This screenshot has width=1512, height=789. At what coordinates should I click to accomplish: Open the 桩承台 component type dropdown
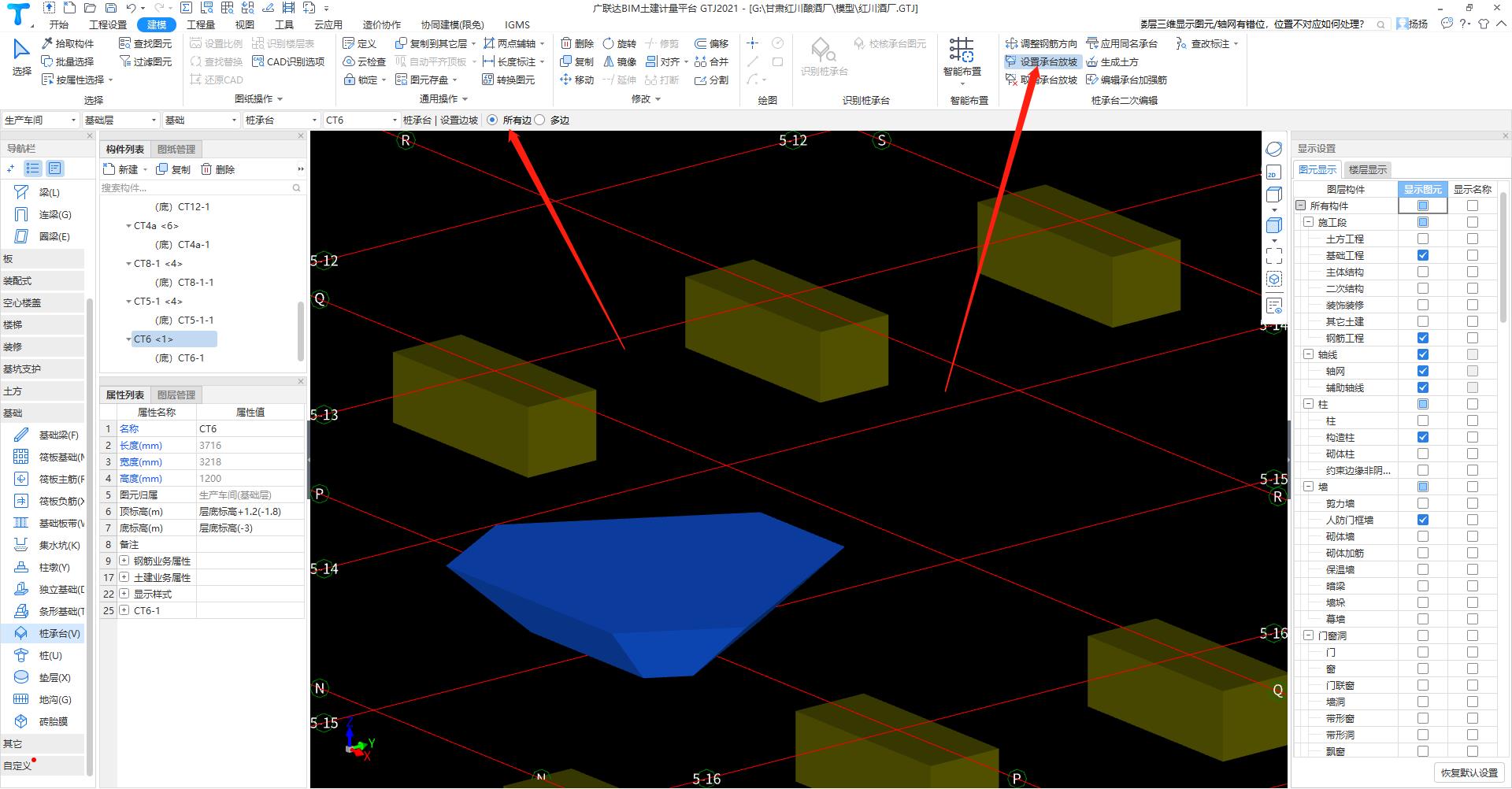tap(280, 120)
